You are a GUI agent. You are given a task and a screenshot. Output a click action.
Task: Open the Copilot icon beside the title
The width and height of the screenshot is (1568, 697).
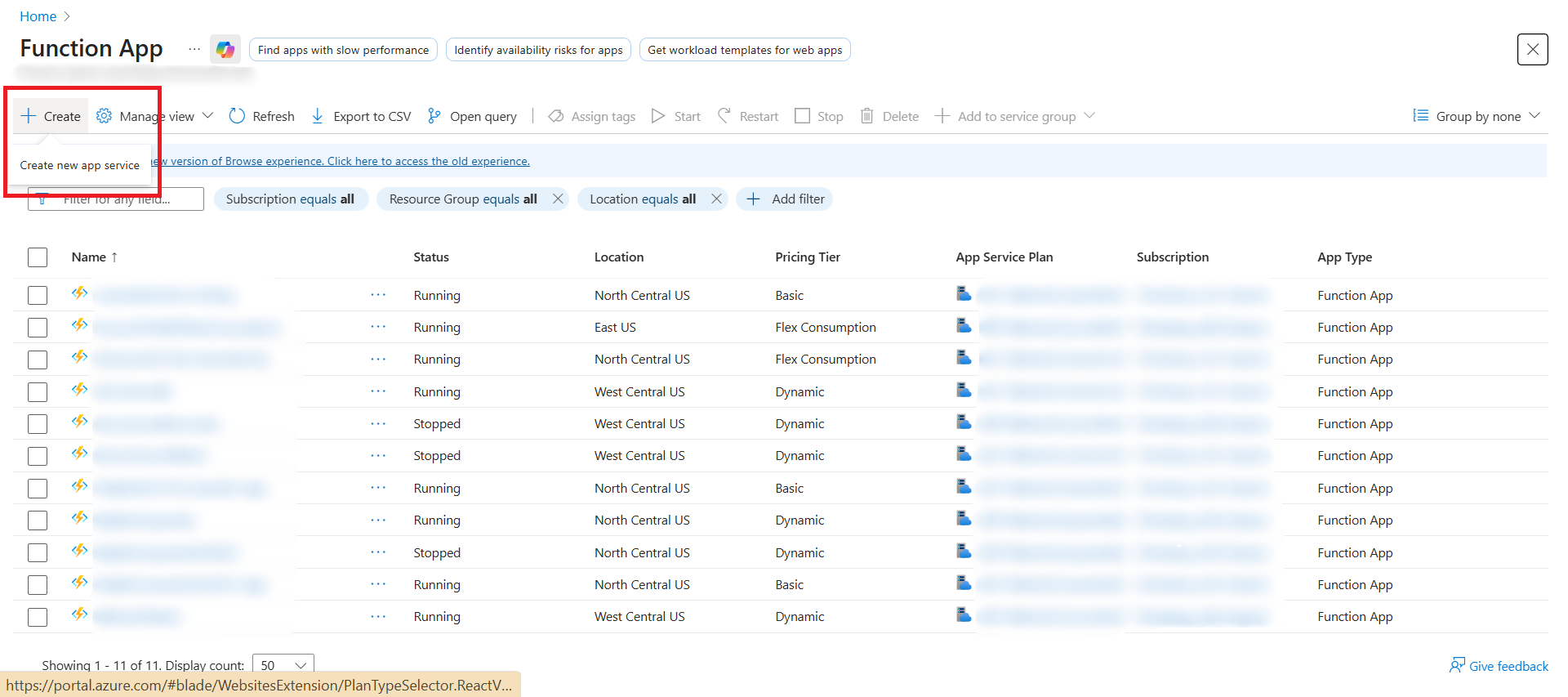point(225,50)
